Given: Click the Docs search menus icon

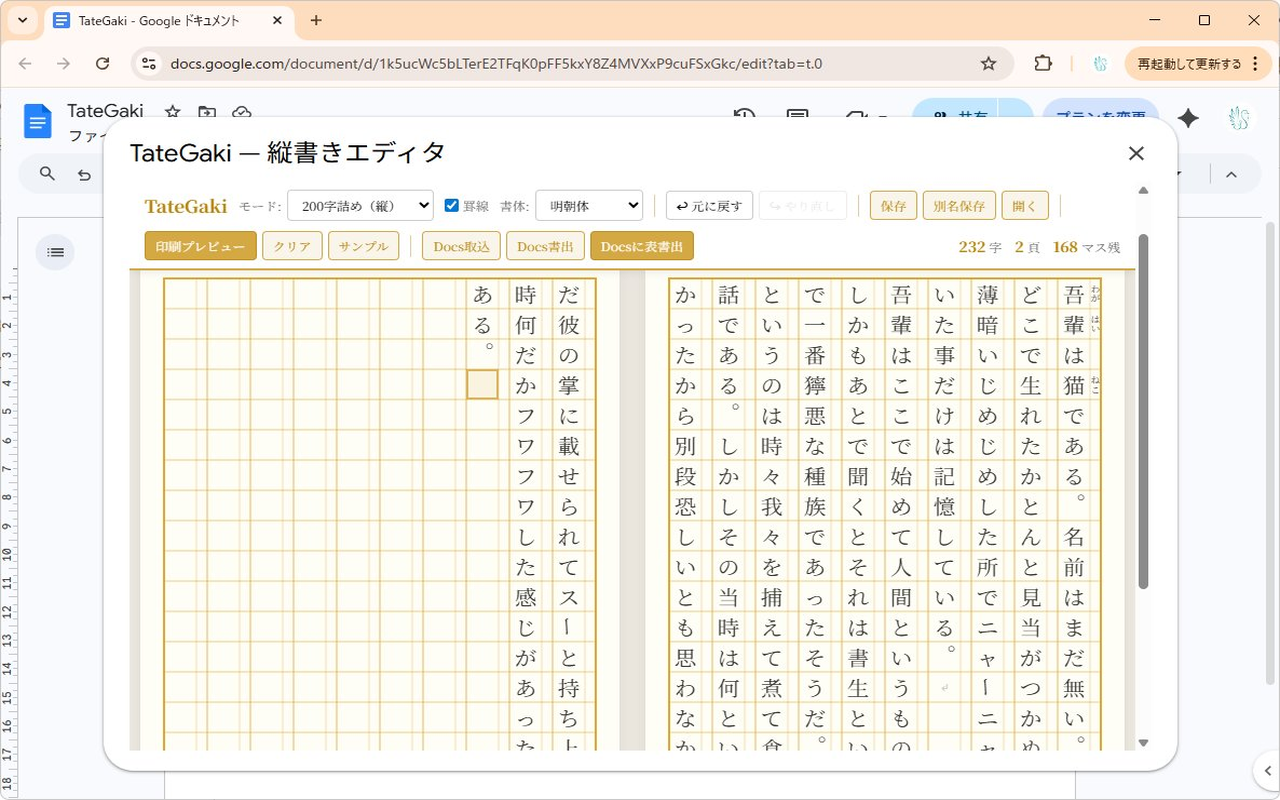Looking at the screenshot, I should (x=47, y=174).
